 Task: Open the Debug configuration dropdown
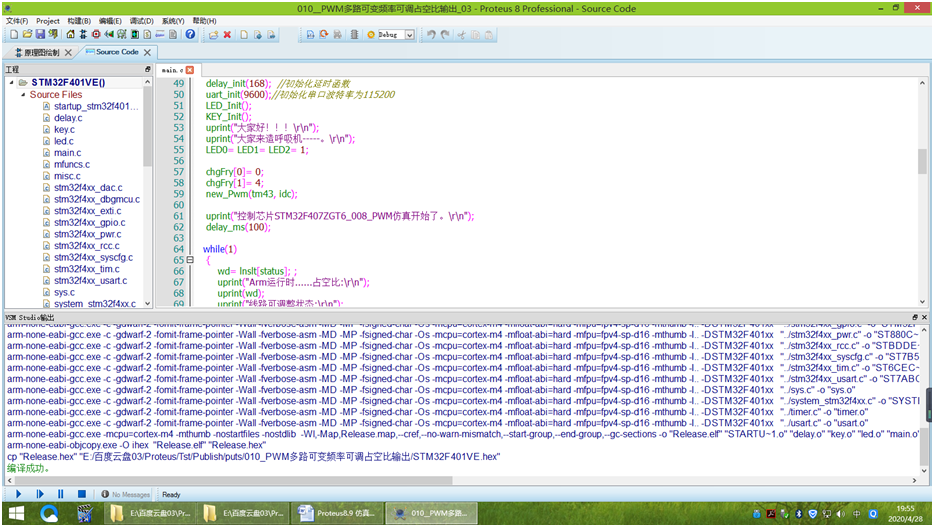[x=410, y=35]
